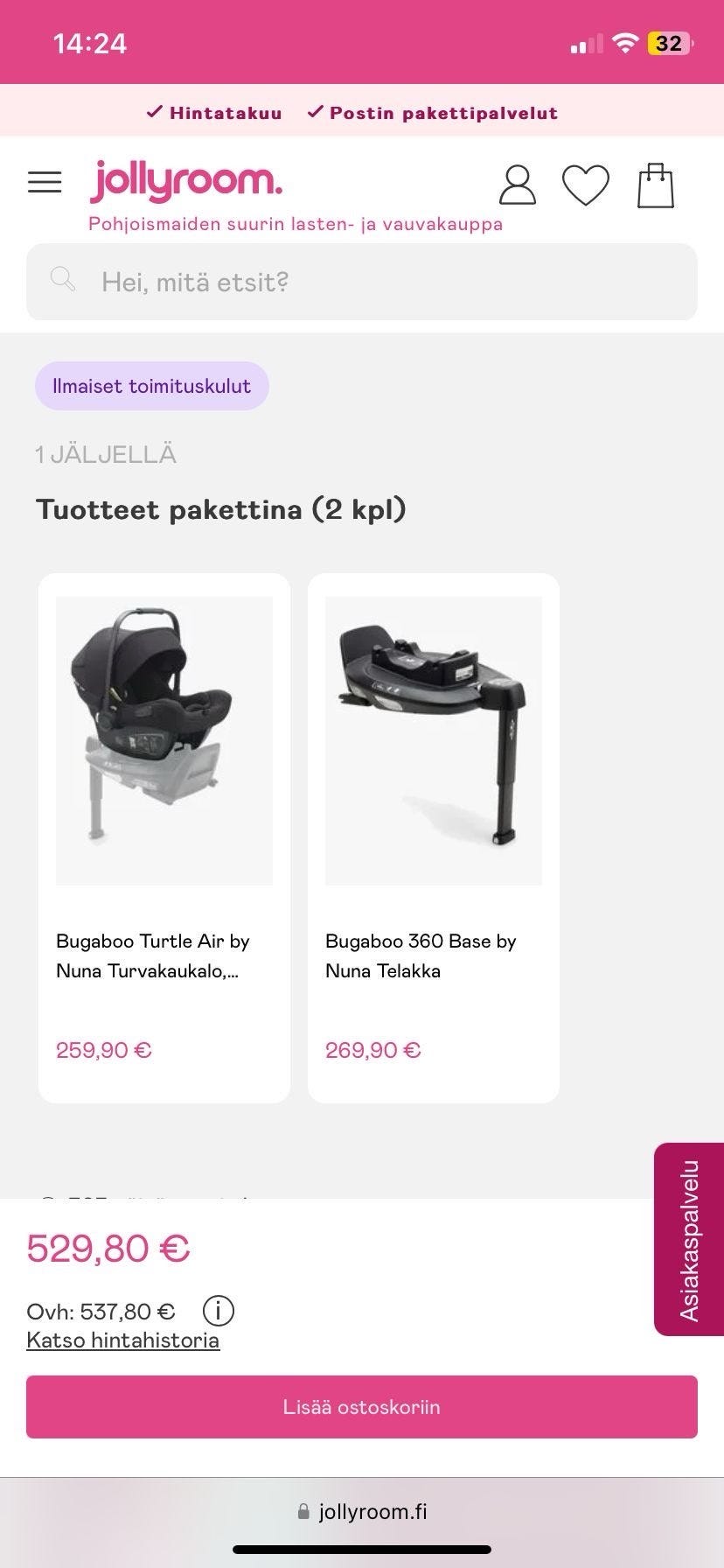Viewport: 724px width, 1568px height.
Task: Open Bugaboo Turtle Air car seat image
Action: [x=164, y=740]
